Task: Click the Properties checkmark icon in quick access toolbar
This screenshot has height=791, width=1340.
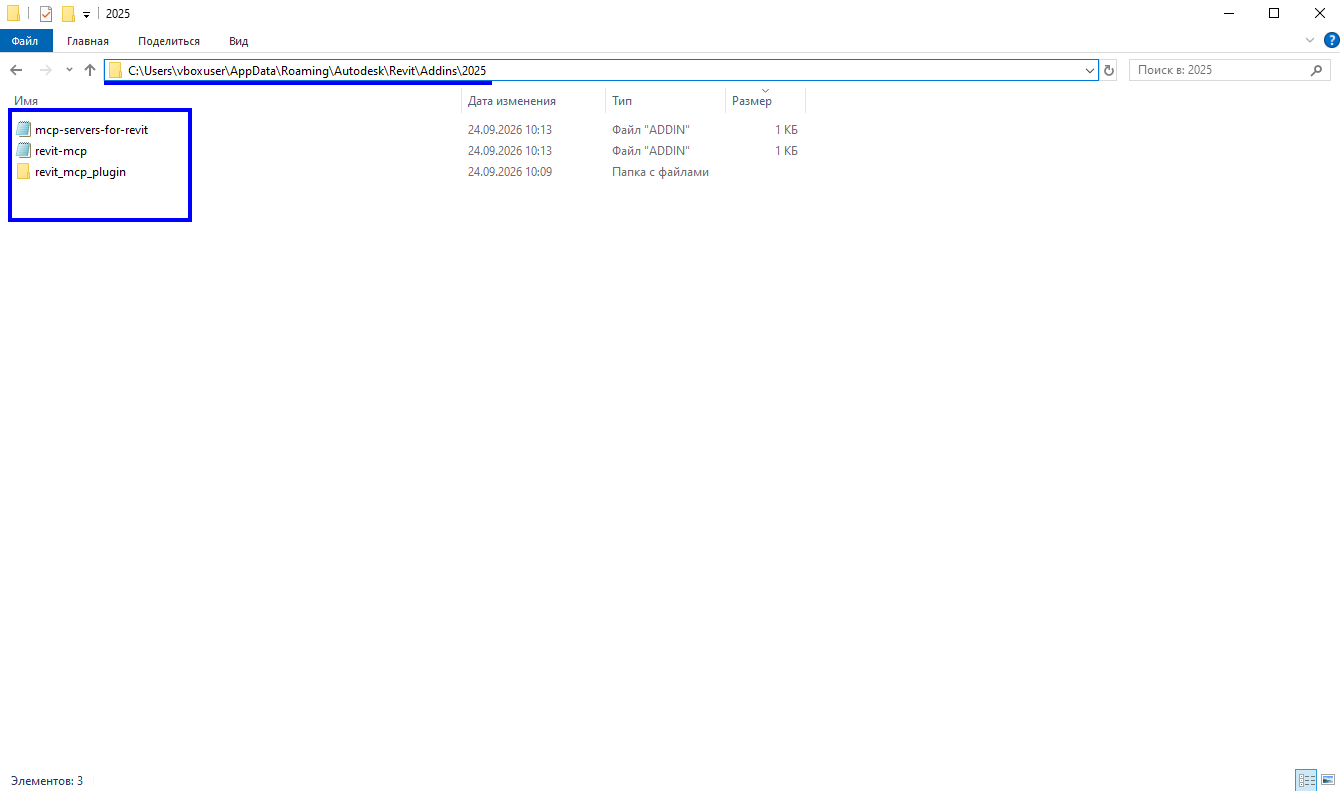Action: coord(46,14)
